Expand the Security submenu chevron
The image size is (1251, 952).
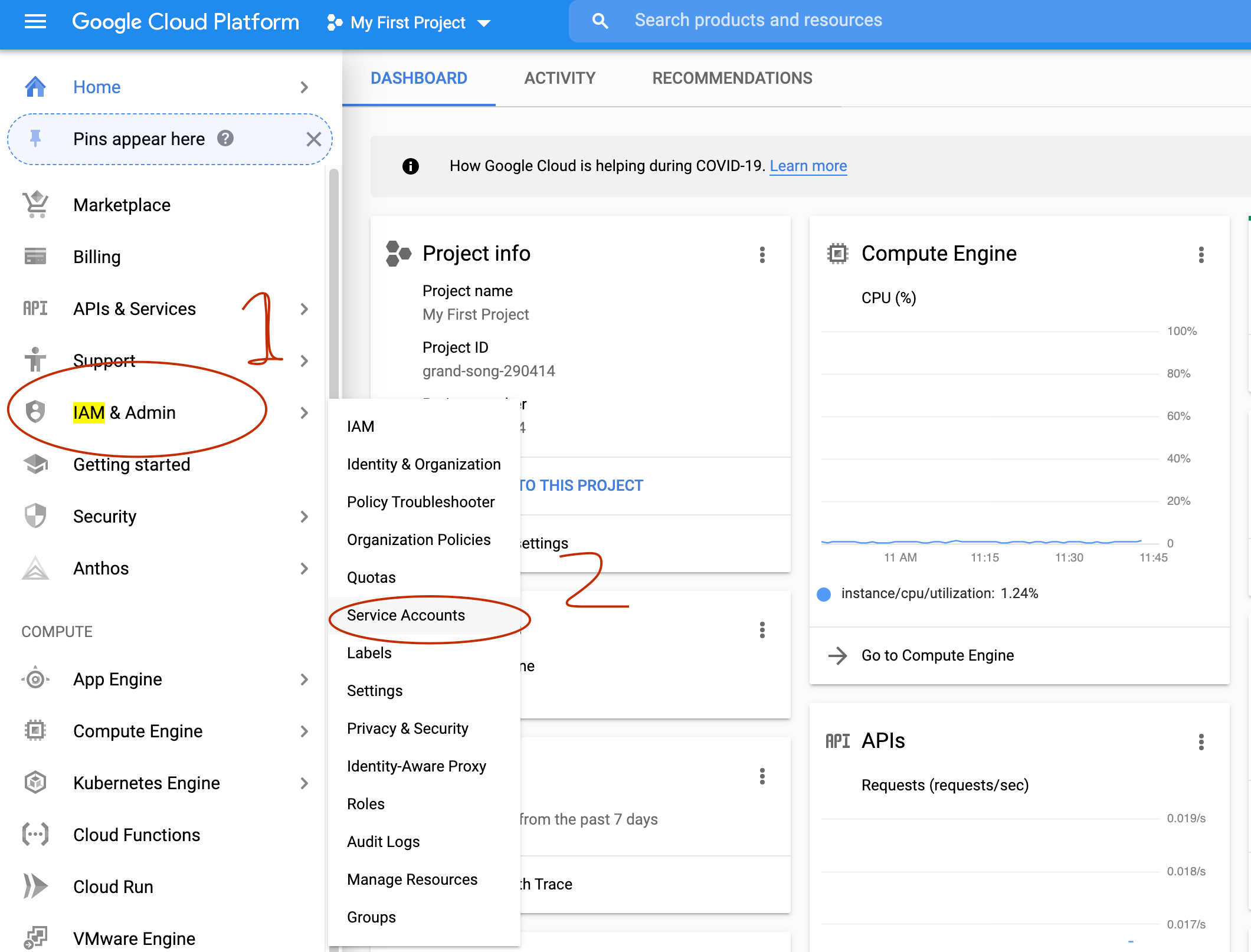(304, 517)
